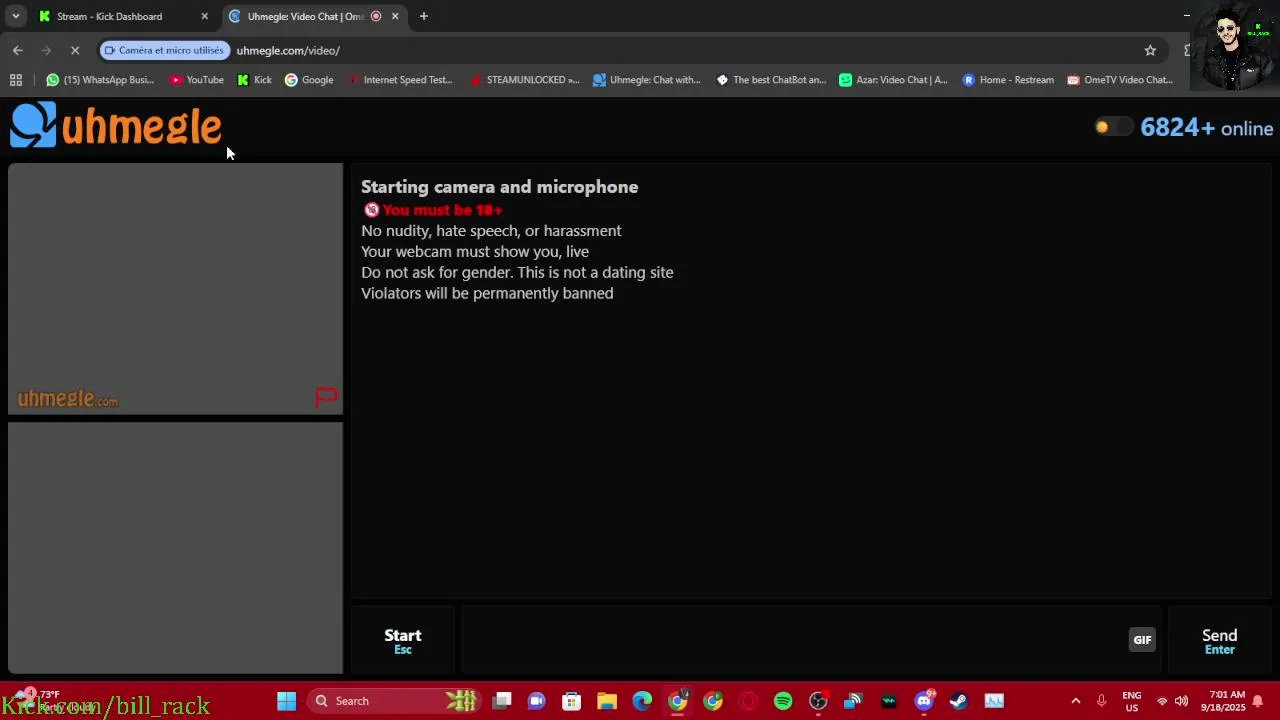The width and height of the screenshot is (1280, 720).
Task: Open the GIF picker
Action: click(x=1142, y=640)
